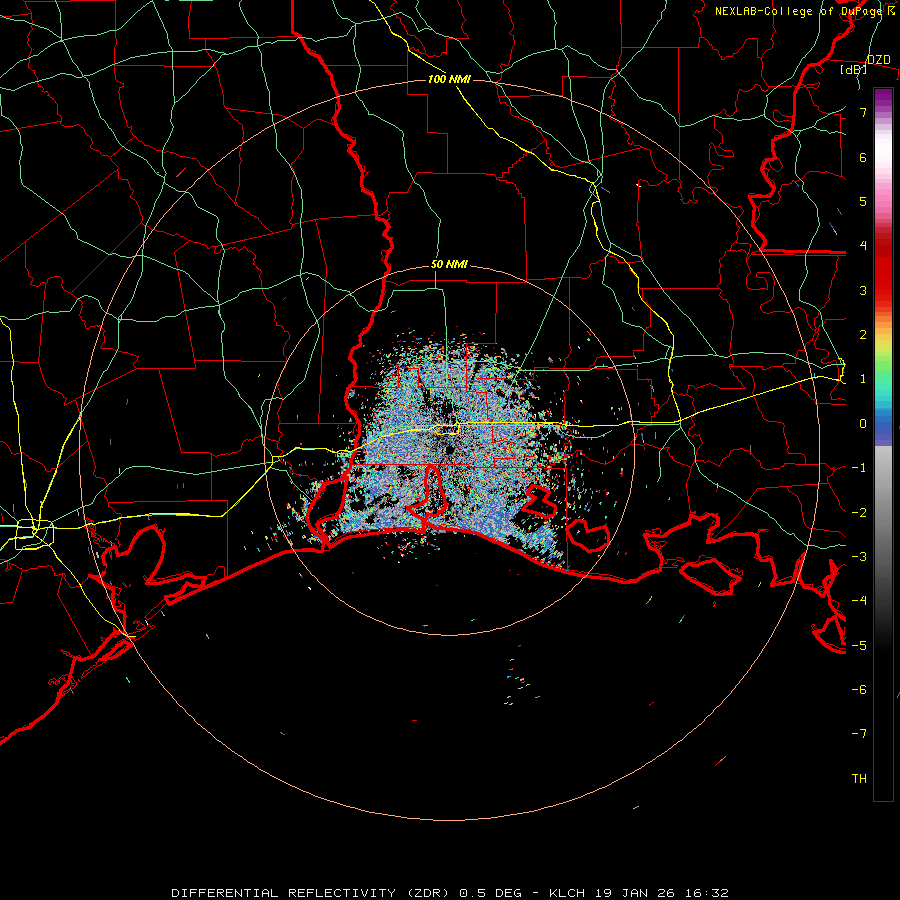This screenshot has height=900, width=900.
Task: Click the blue segment of the color bar near 0
Action: [x=883, y=428]
